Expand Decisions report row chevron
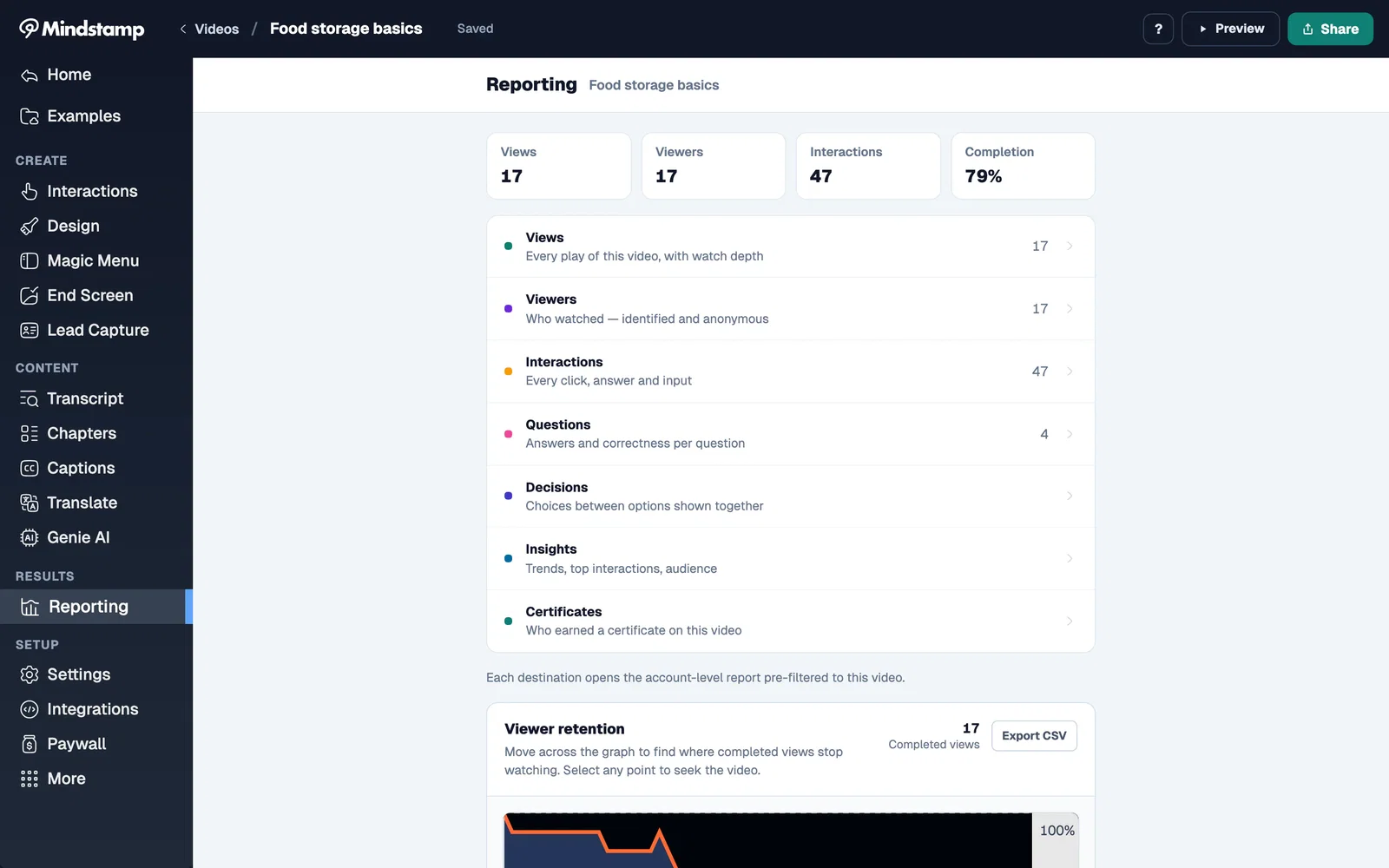The width and height of the screenshot is (1389, 868). pyautogui.click(x=1070, y=496)
